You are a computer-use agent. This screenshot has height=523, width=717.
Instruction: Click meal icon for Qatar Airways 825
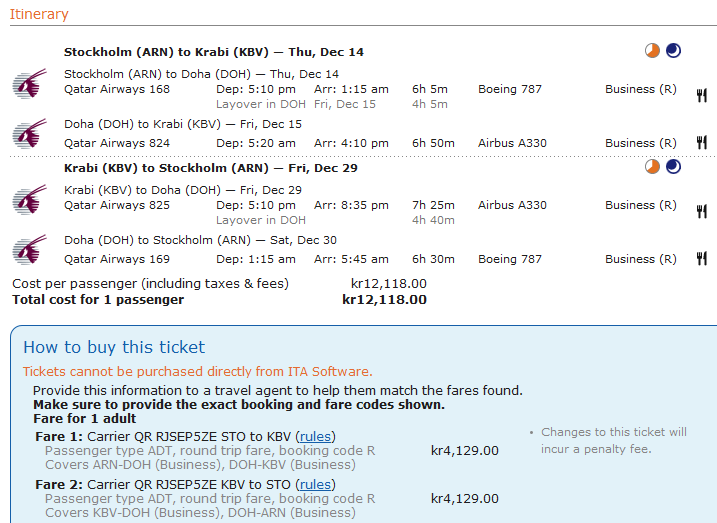coord(702,212)
